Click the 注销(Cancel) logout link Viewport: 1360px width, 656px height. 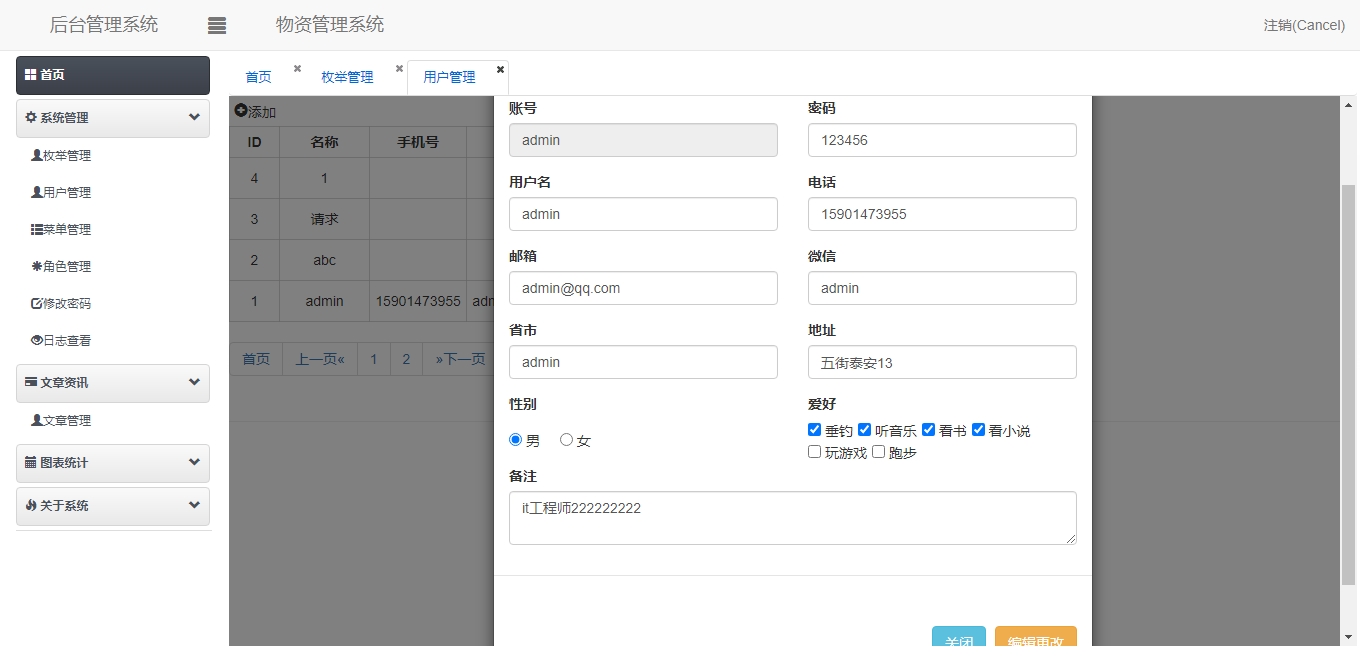pyautogui.click(x=1304, y=25)
